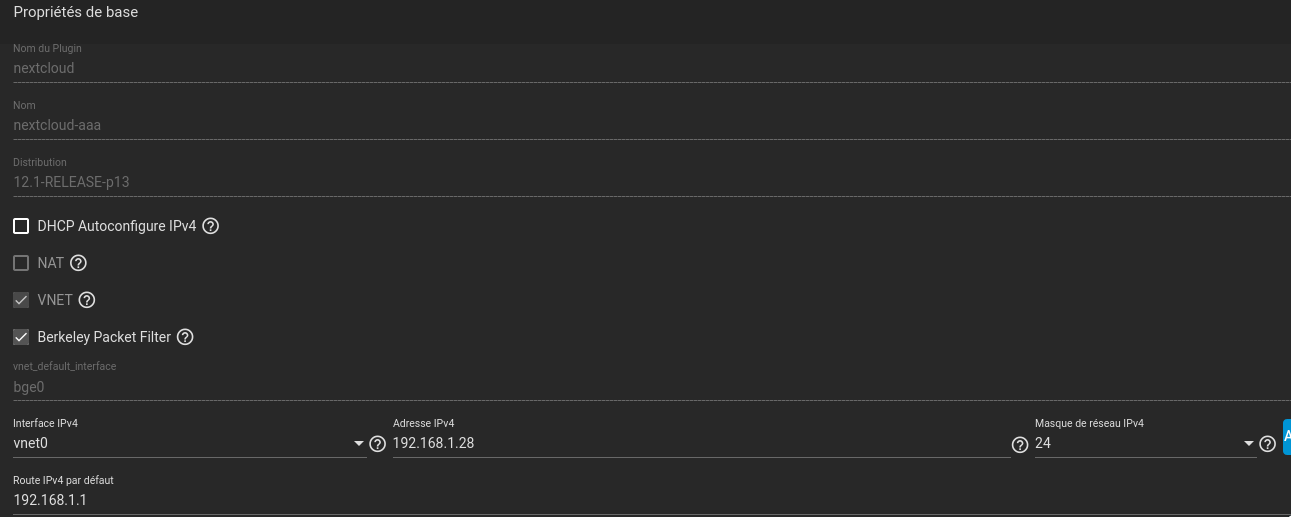Click help icon beside NAT option
This screenshot has width=1291, height=517.
point(78,263)
